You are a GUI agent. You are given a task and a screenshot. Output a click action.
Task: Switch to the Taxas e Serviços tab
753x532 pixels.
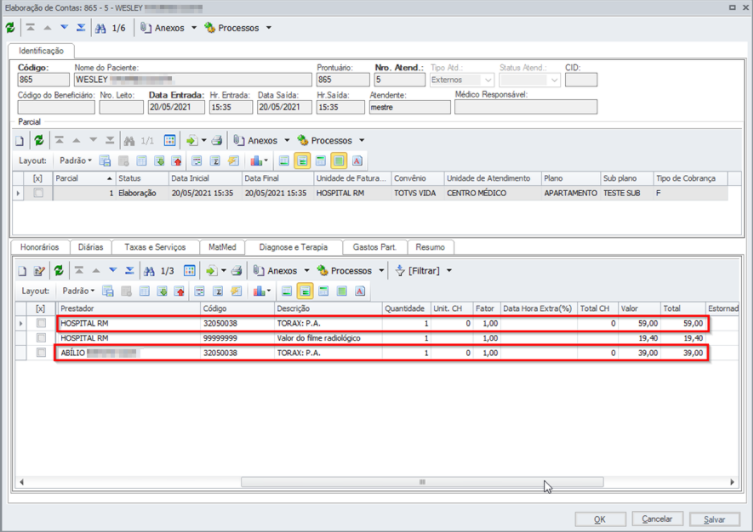[x=155, y=247]
